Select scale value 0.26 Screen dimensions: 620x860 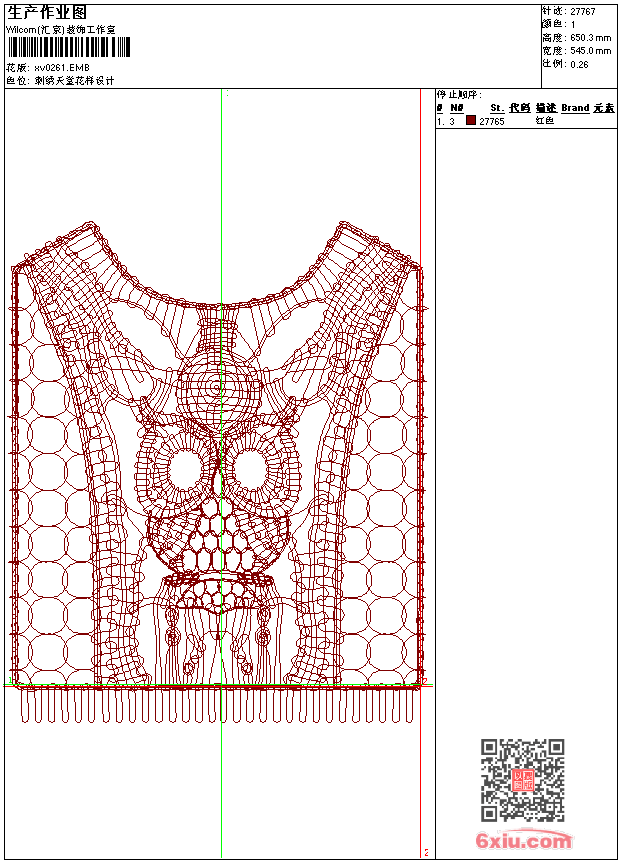[x=579, y=65]
